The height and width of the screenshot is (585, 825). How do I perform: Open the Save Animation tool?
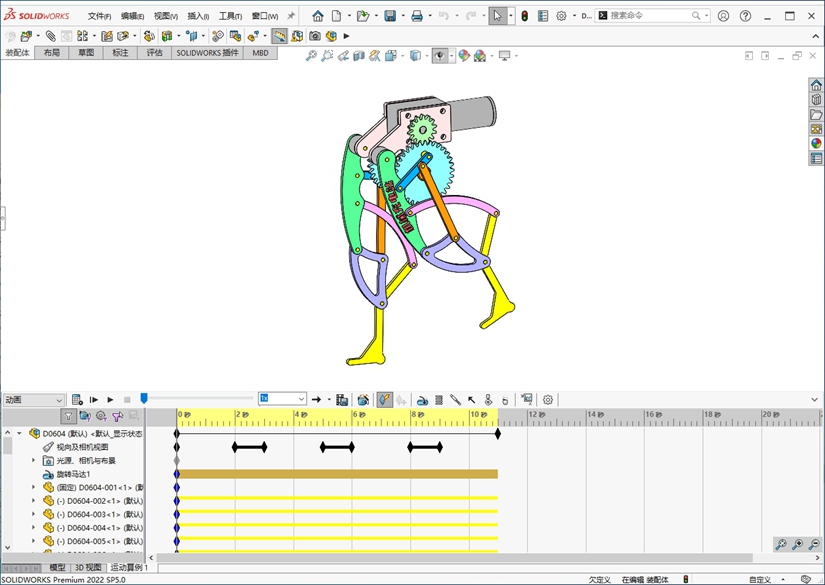click(342, 400)
